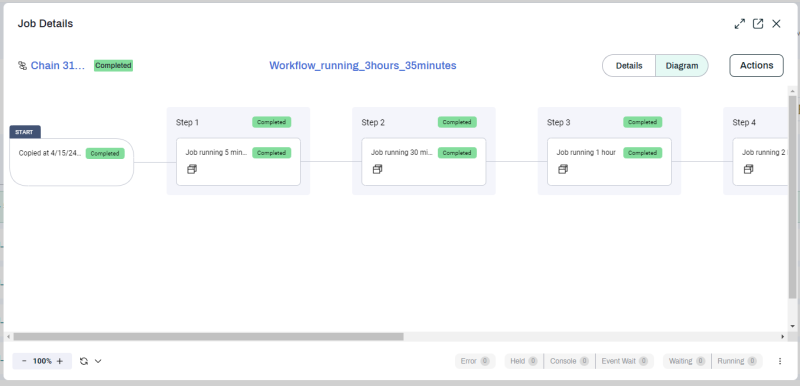This screenshot has height=386, width=800.
Task: Zoom out with the minus button
Action: 24,361
